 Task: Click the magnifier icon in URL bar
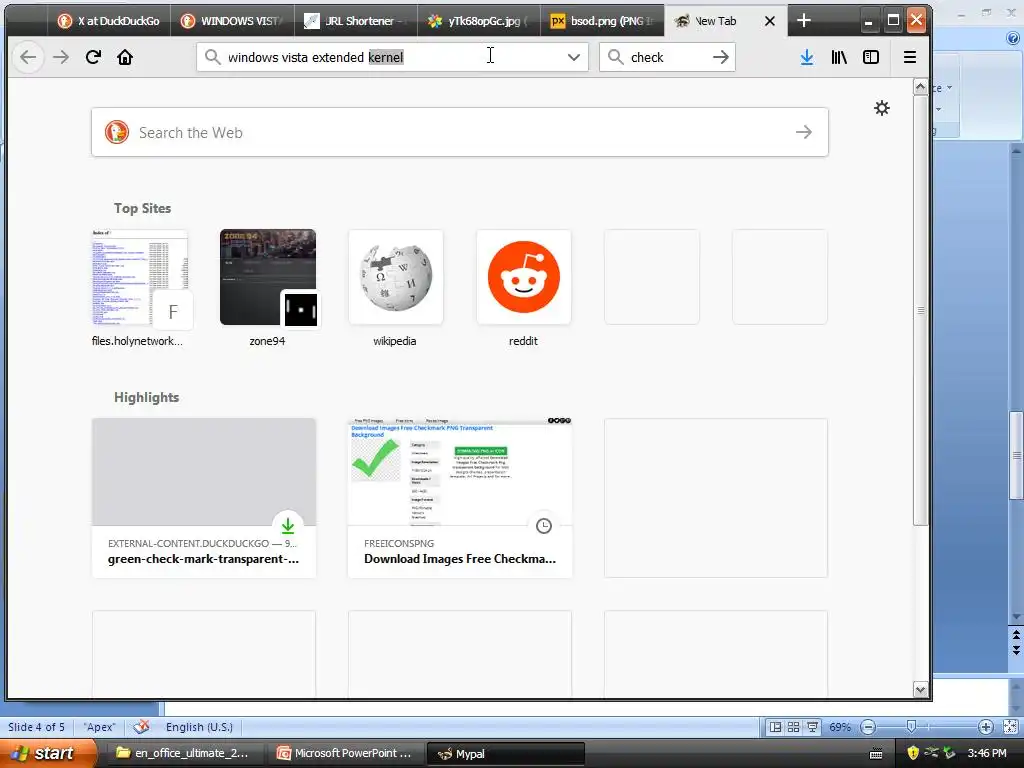(212, 57)
